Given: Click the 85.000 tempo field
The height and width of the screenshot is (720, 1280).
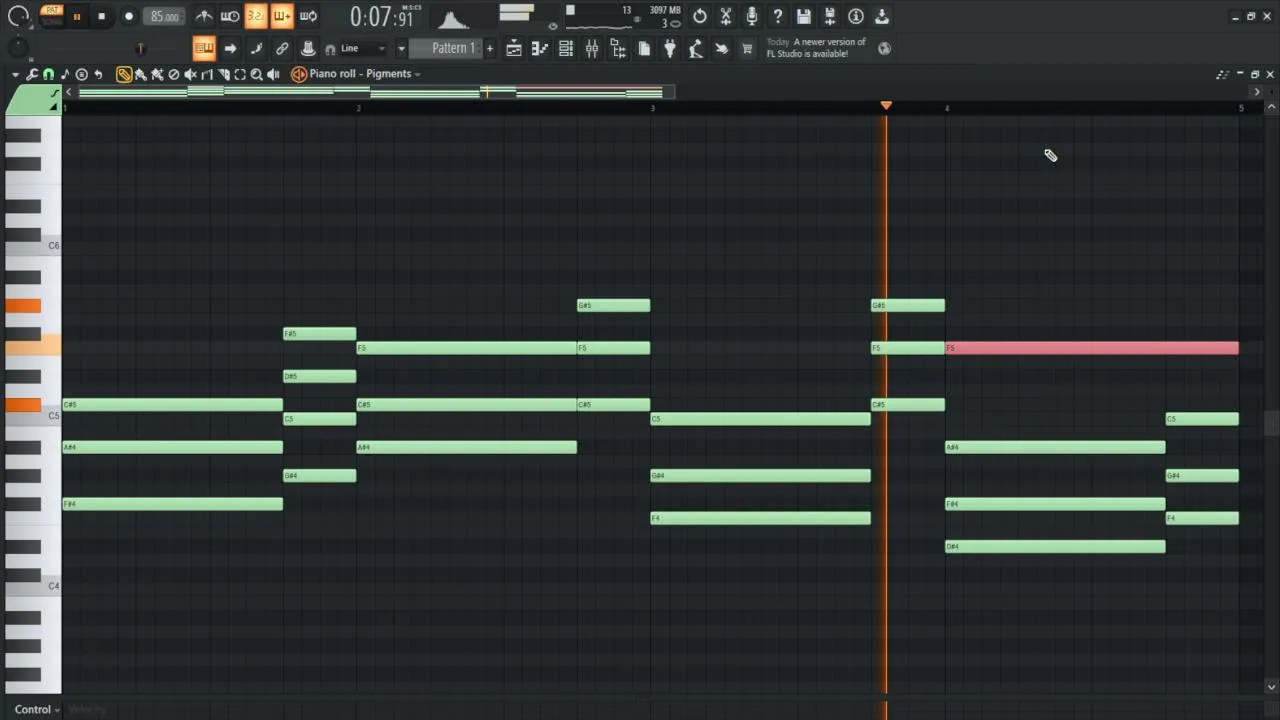Looking at the screenshot, I should (164, 16).
